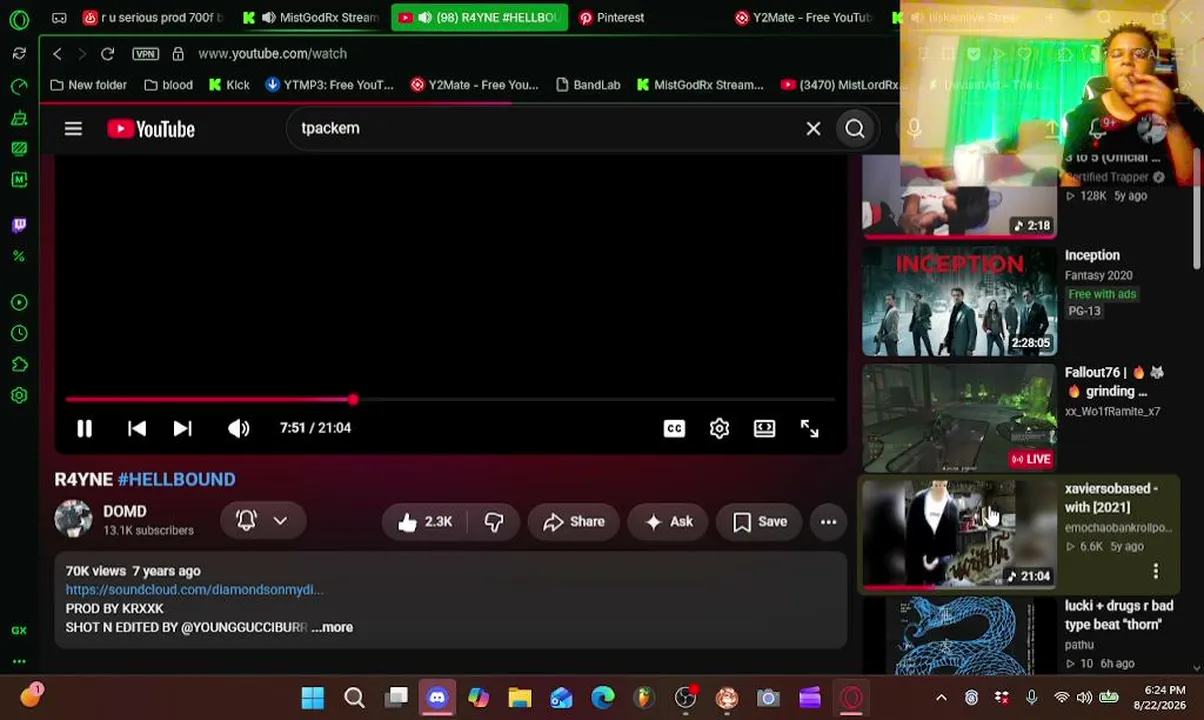Seek using the red progress bar handle
The width and height of the screenshot is (1204, 720).
353,400
